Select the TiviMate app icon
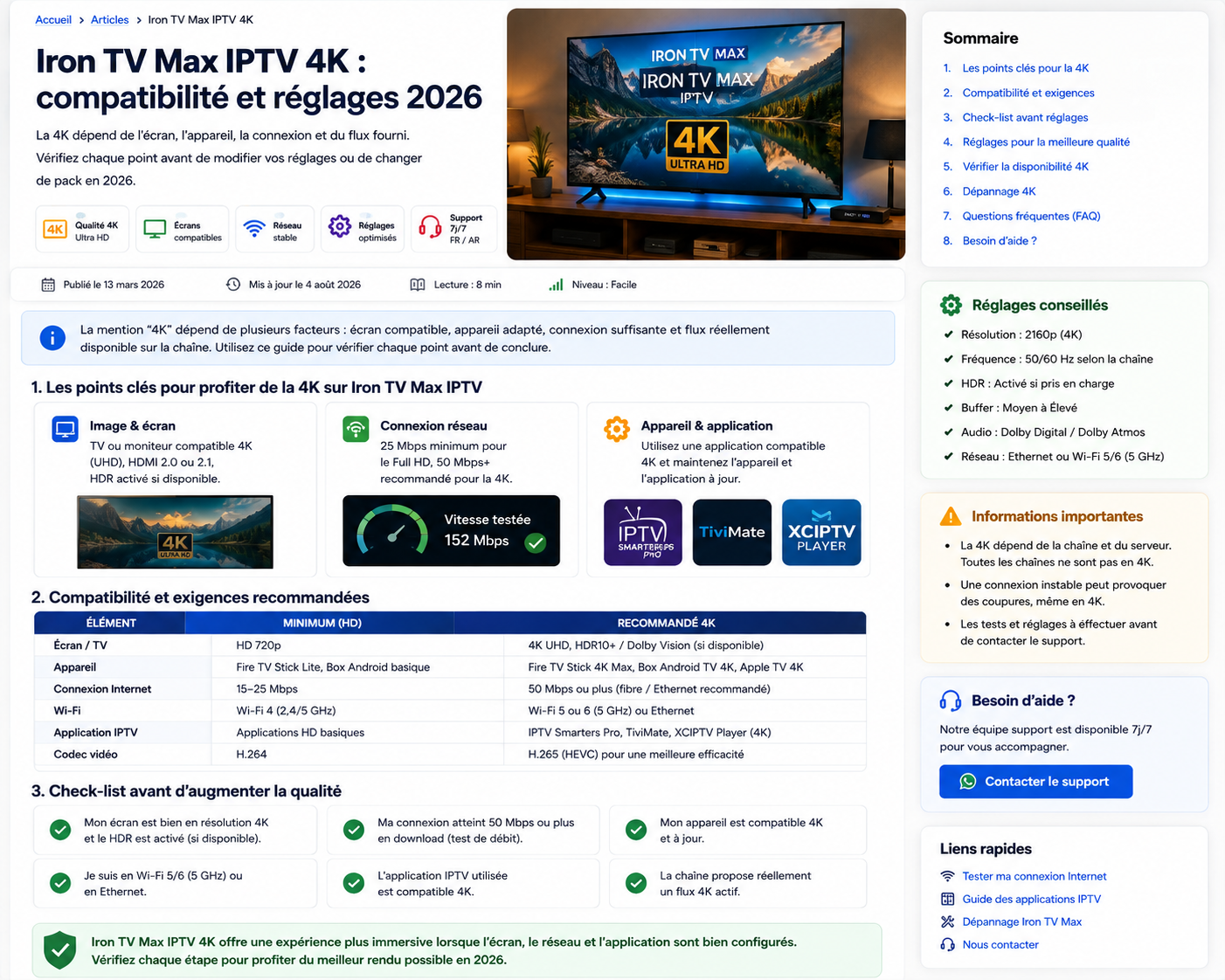This screenshot has height=980, width=1225. (732, 532)
